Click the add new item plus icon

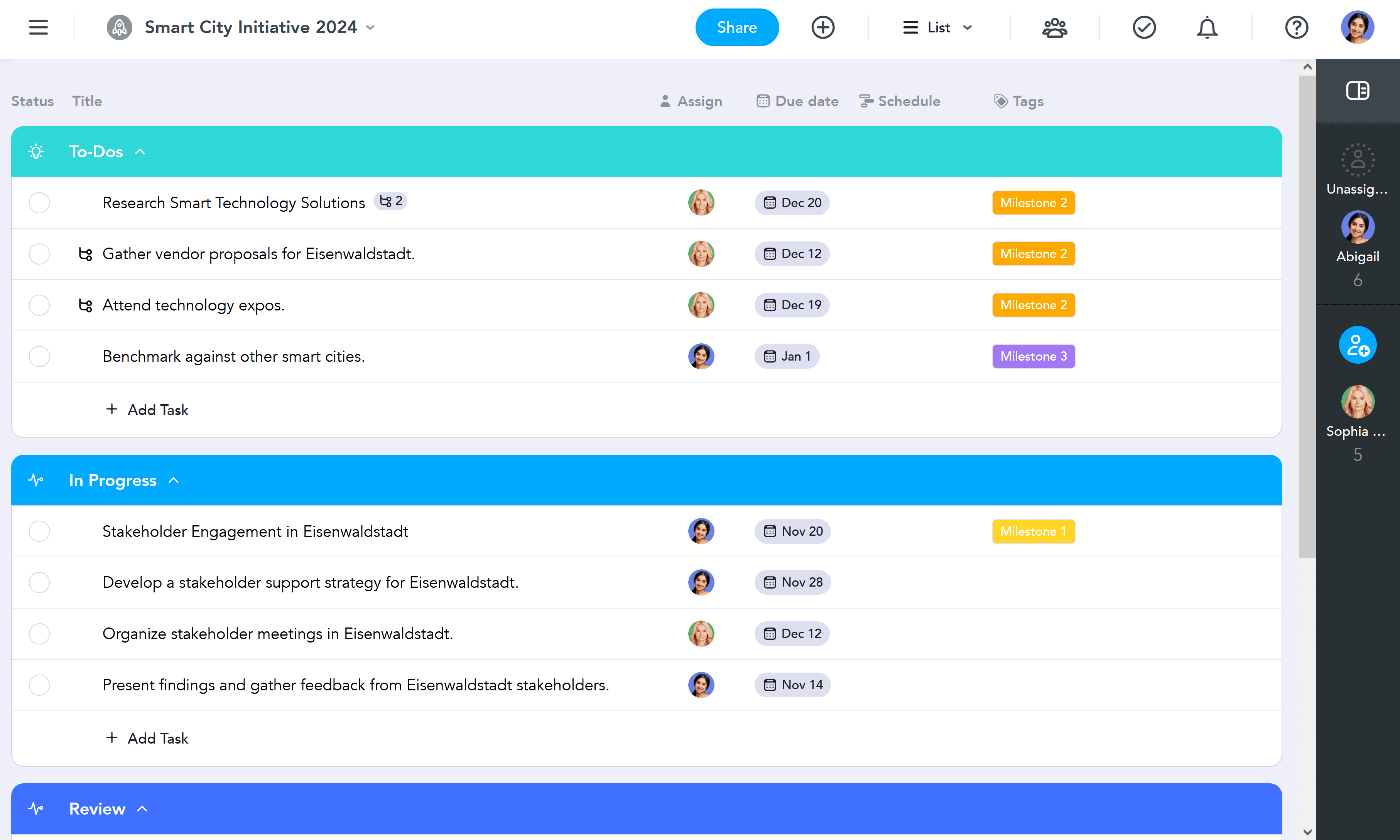(822, 27)
